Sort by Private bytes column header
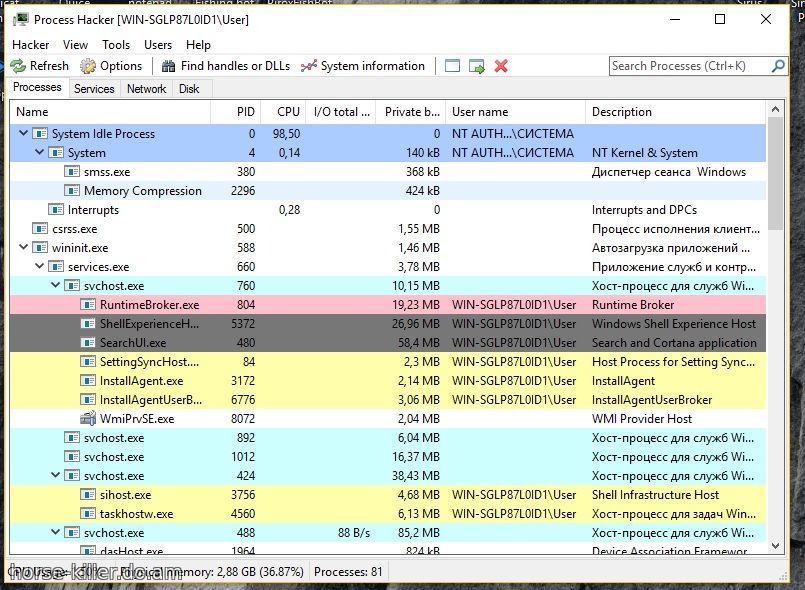 click(x=411, y=112)
